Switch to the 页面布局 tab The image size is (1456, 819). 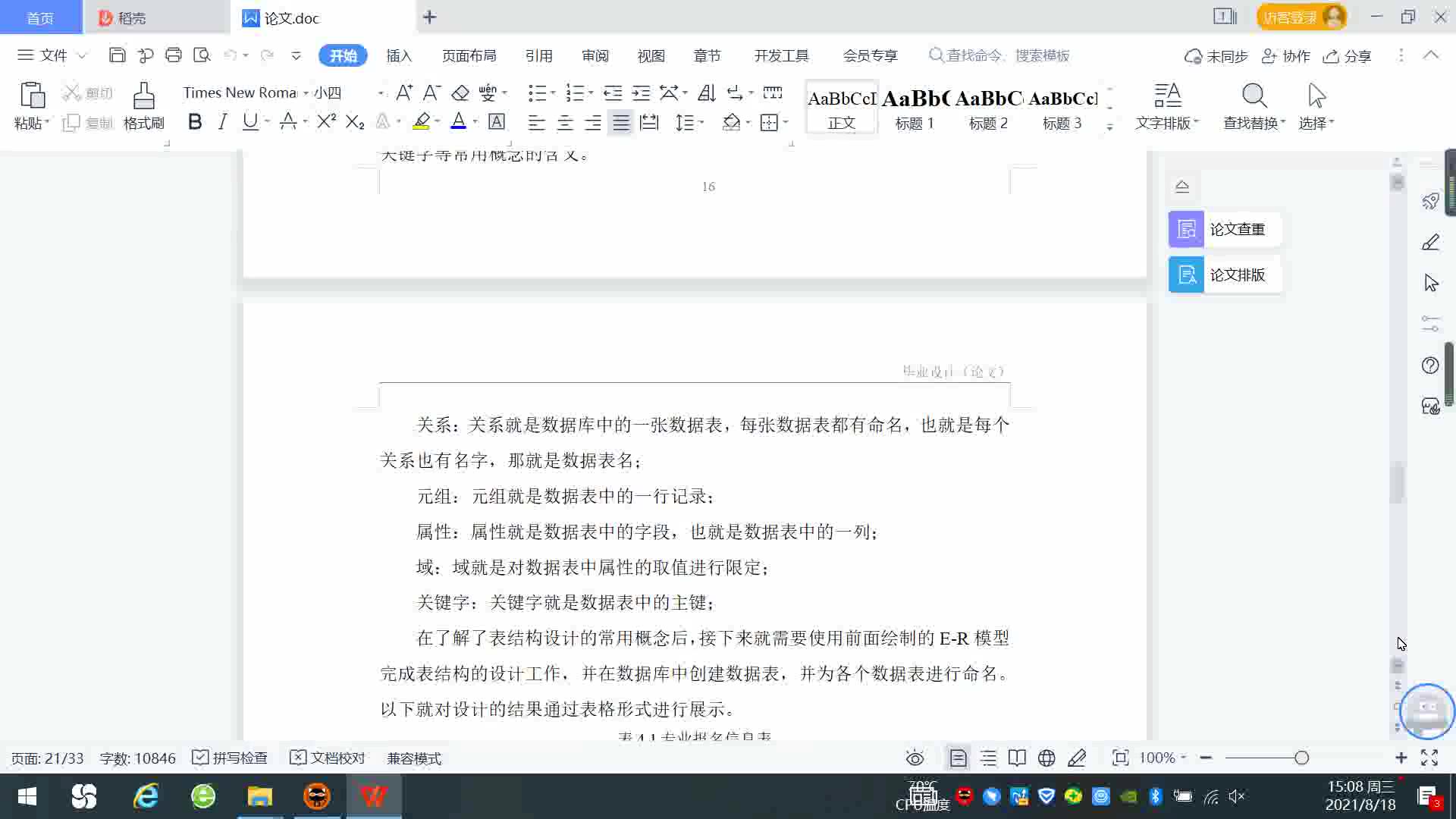point(469,55)
